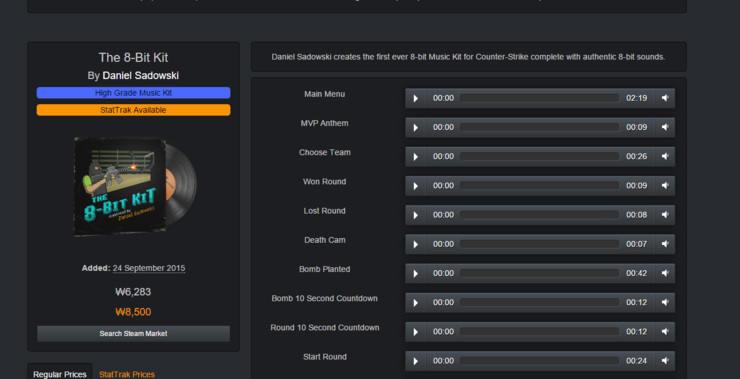The height and width of the screenshot is (379, 740).
Task: Click the added date 24 September 2015
Action: [149, 268]
